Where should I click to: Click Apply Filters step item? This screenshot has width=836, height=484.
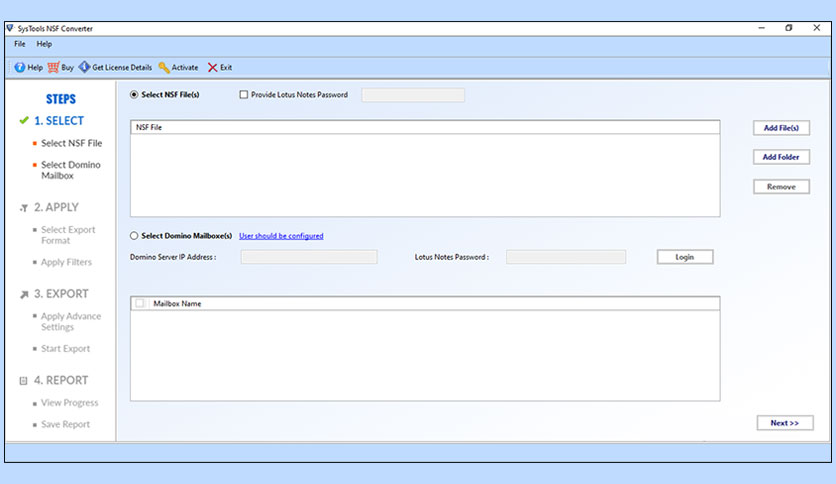(66, 262)
